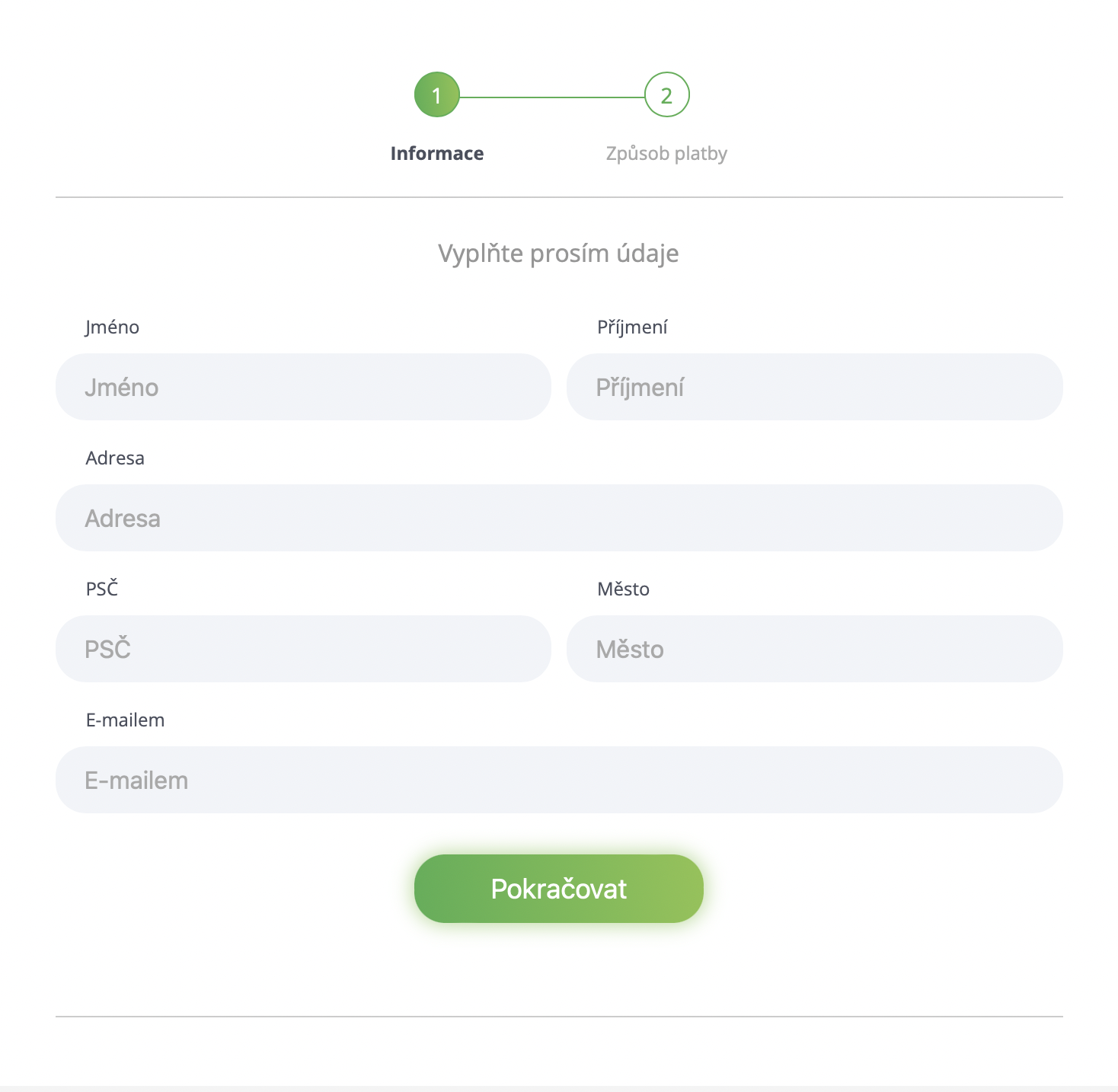Click the divider line below Pokračovat
Viewport: 1118px width, 1092px height.
559,1016
